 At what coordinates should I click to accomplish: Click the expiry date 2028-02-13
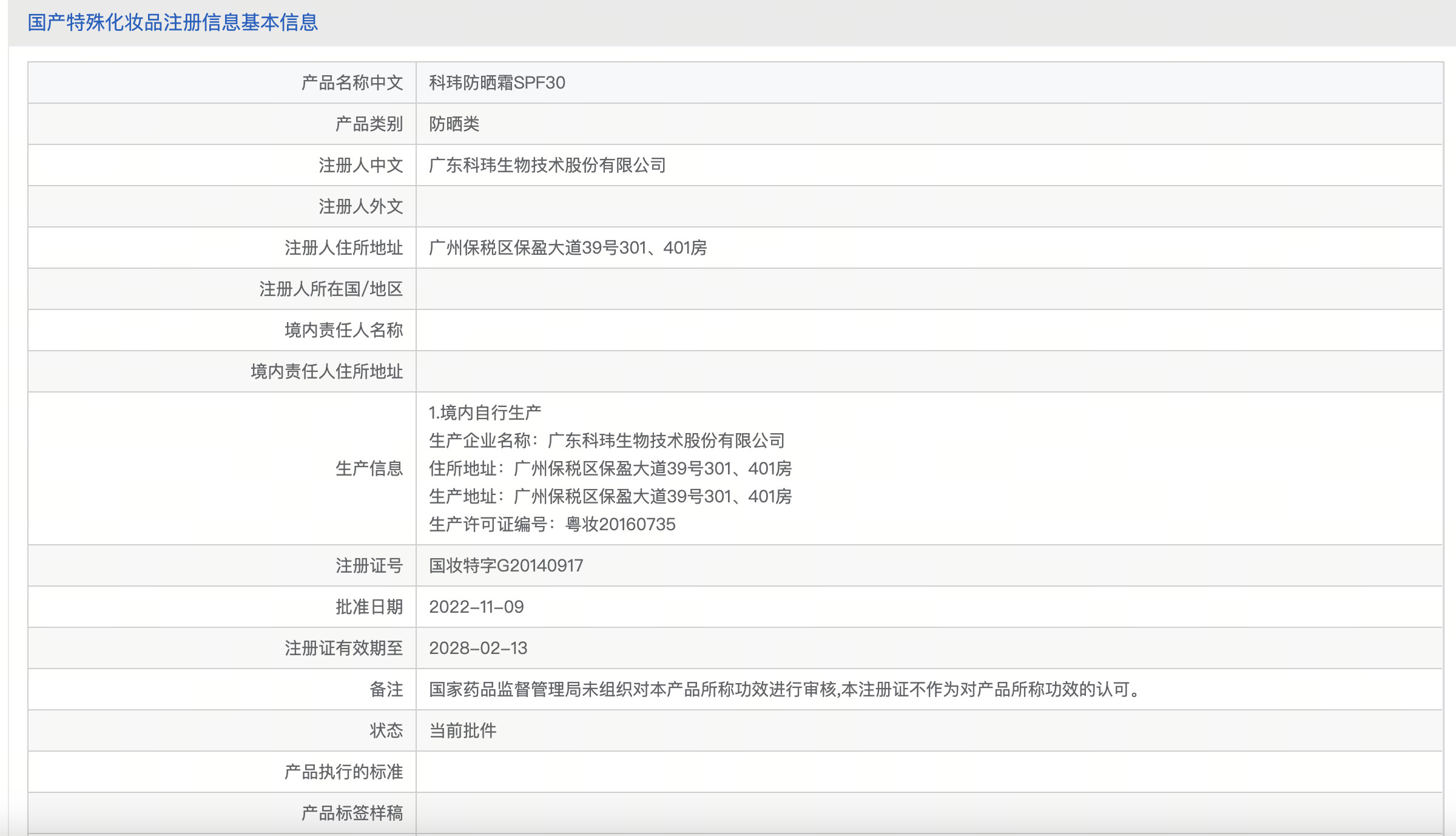click(x=478, y=648)
